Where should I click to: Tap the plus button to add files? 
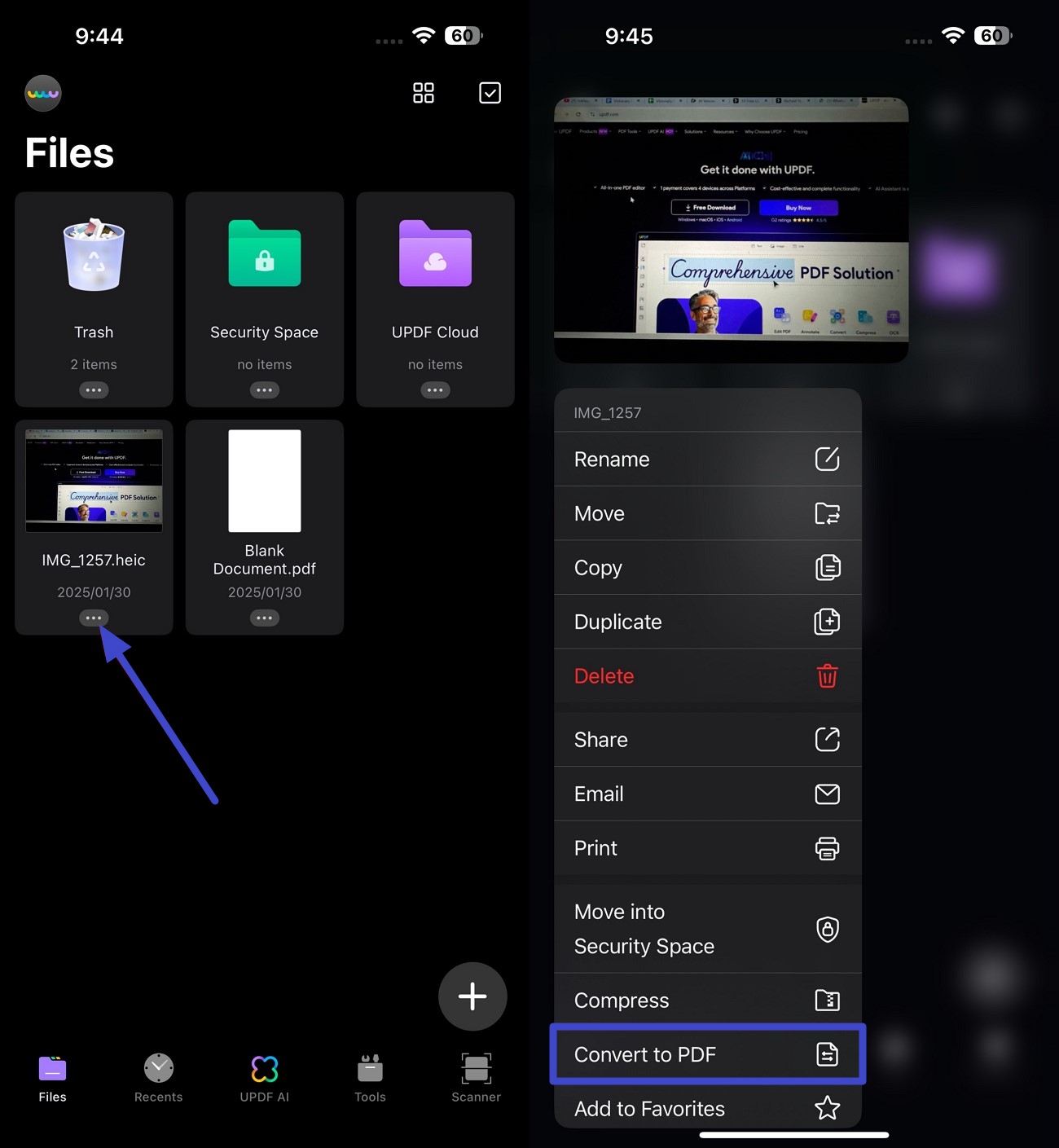(x=472, y=996)
